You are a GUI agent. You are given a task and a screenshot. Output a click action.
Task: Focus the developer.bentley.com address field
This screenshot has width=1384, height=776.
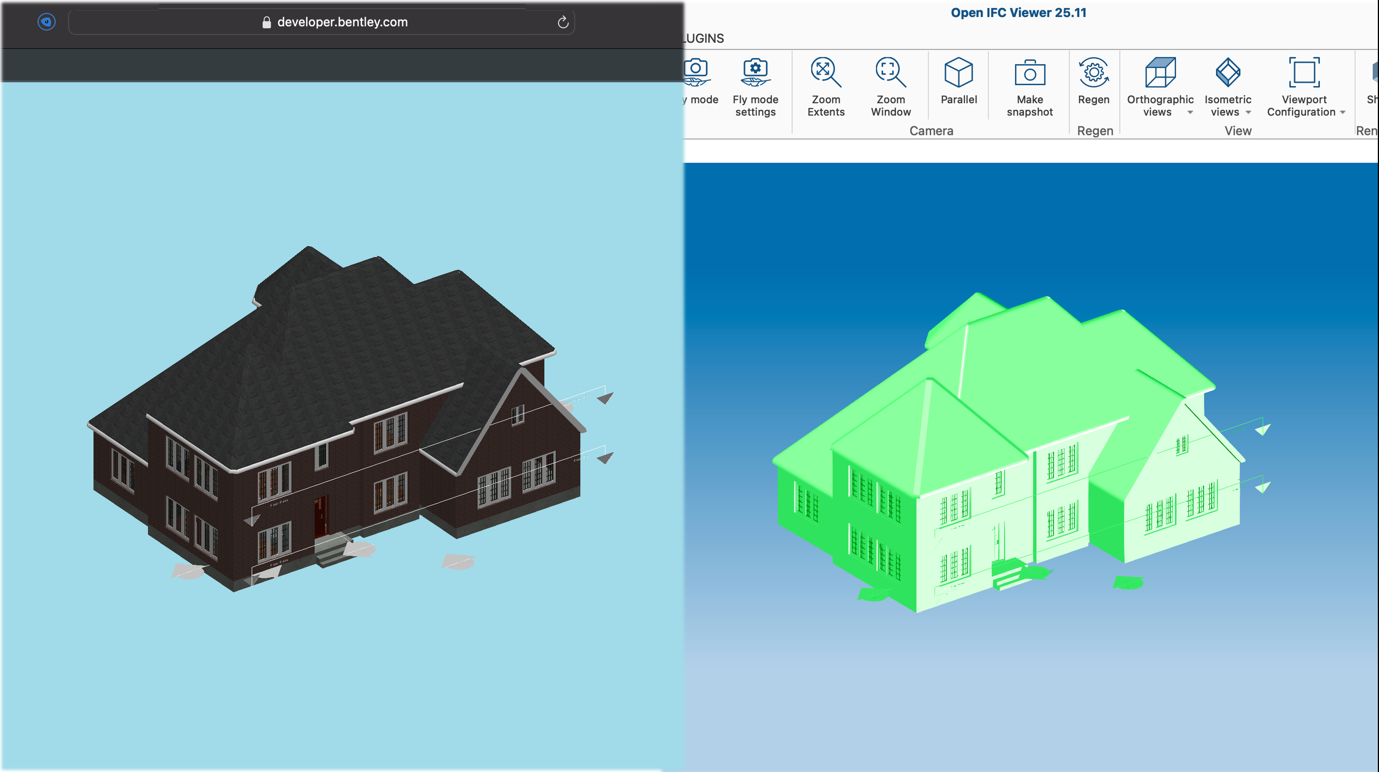pos(342,22)
